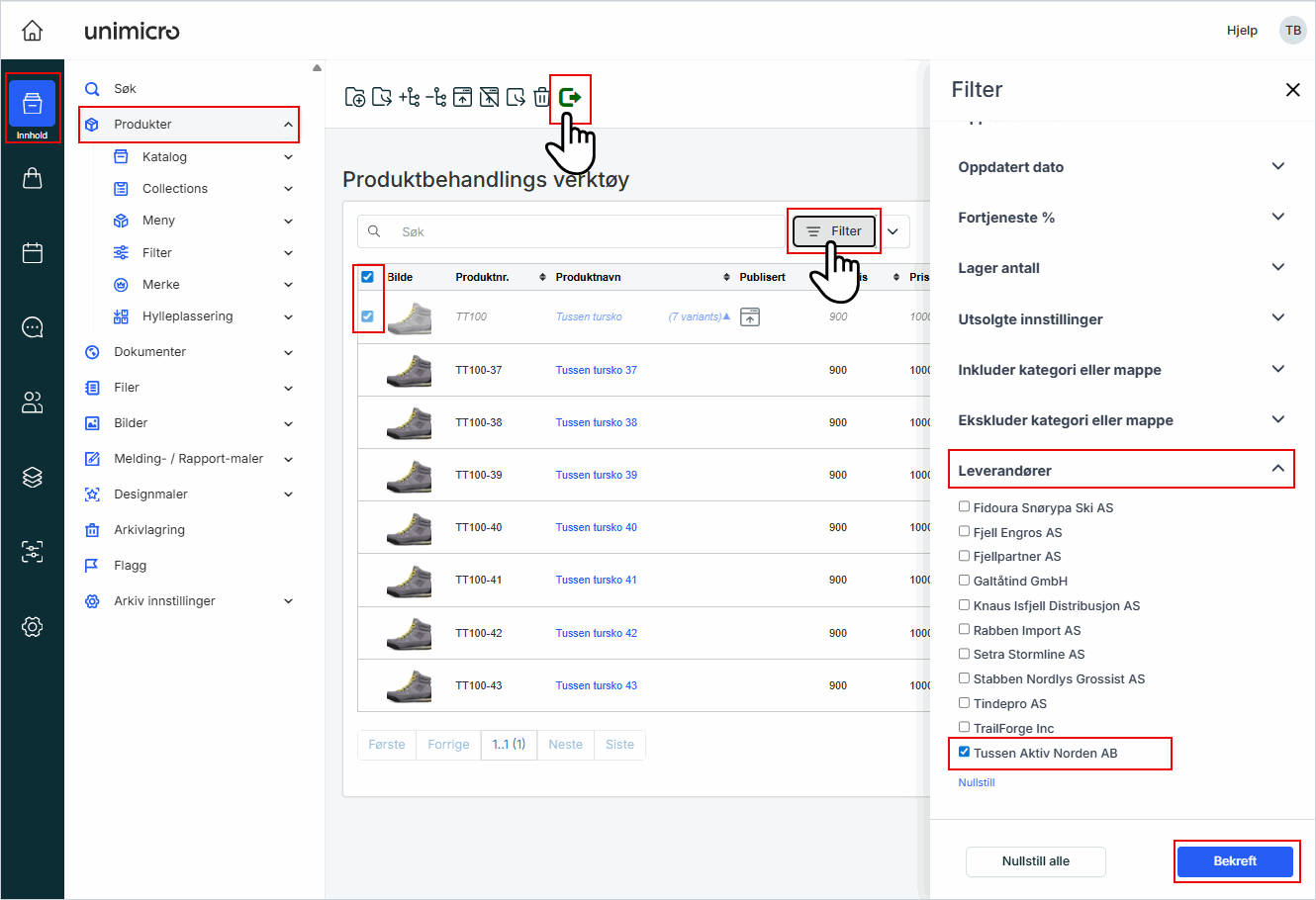Open the stacked layers section in the left rail
The height and width of the screenshot is (900, 1316).
coord(33,477)
